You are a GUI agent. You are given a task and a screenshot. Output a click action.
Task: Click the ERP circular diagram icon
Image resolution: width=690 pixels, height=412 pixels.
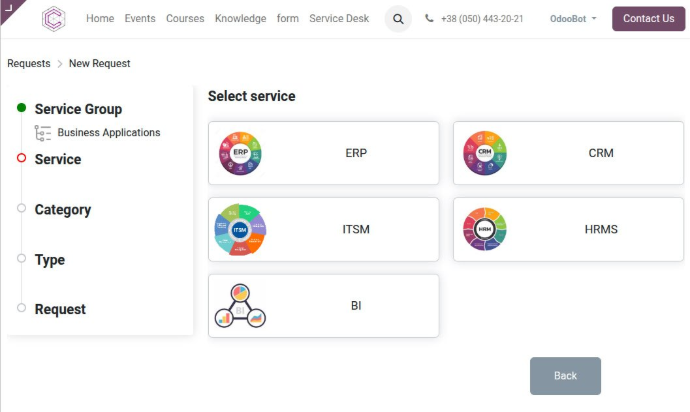[240, 153]
